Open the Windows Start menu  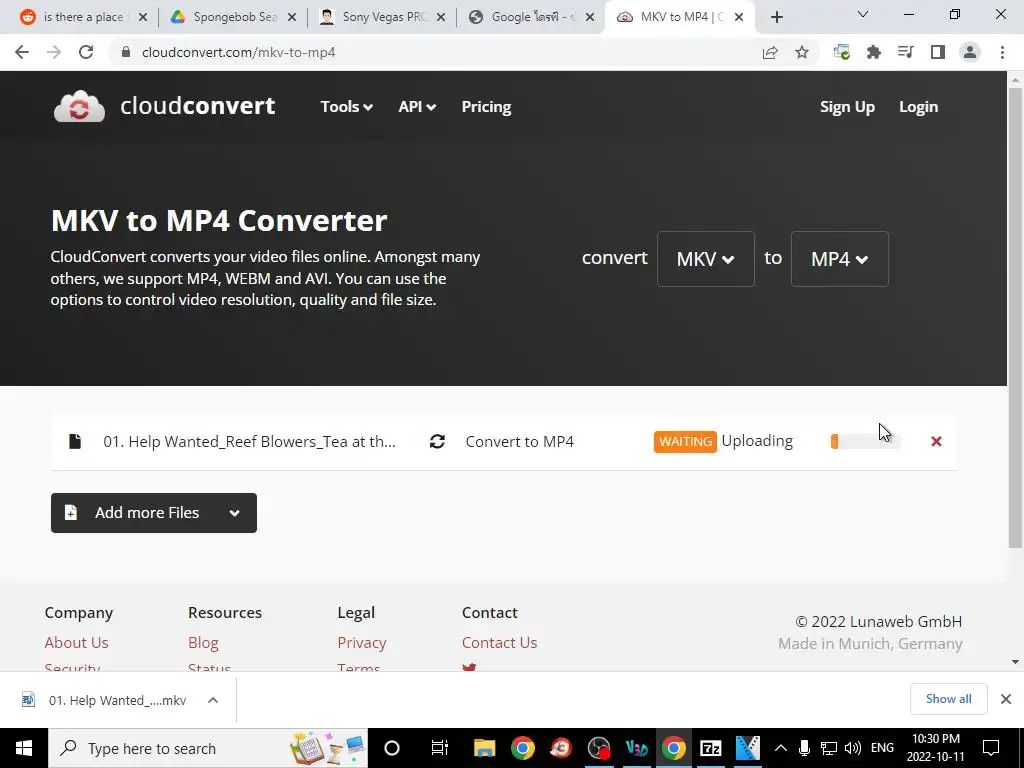24,748
